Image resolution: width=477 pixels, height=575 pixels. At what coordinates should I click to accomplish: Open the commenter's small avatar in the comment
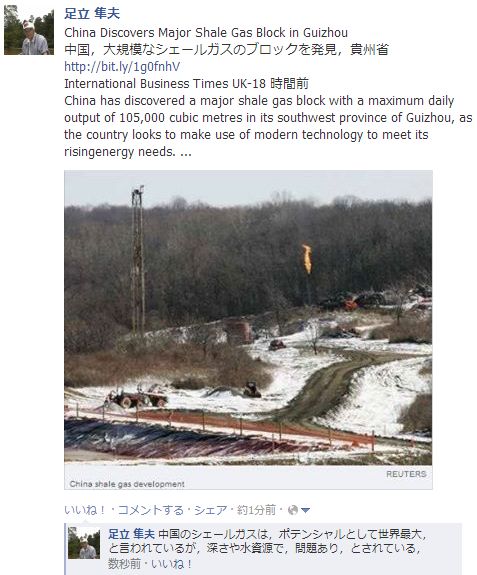(x=84, y=543)
